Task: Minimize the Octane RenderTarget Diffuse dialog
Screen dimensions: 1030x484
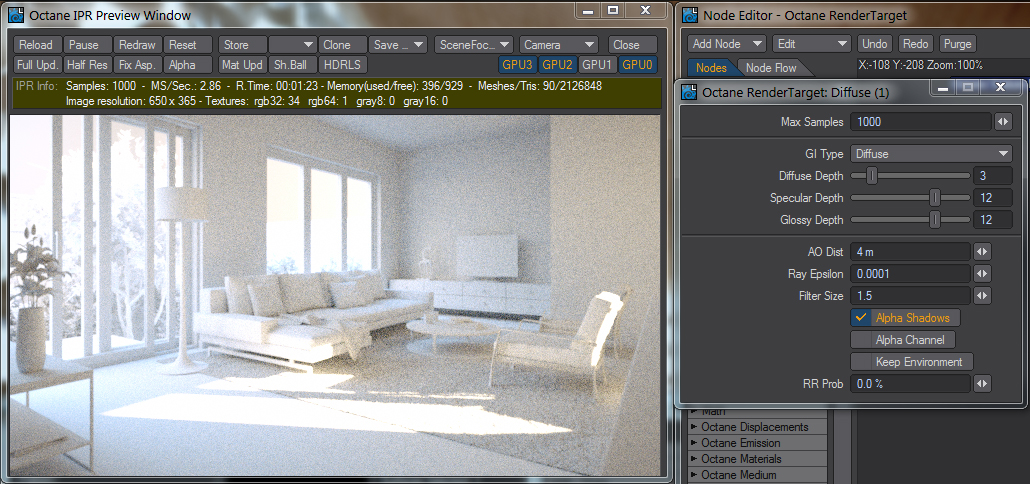Action: click(944, 87)
